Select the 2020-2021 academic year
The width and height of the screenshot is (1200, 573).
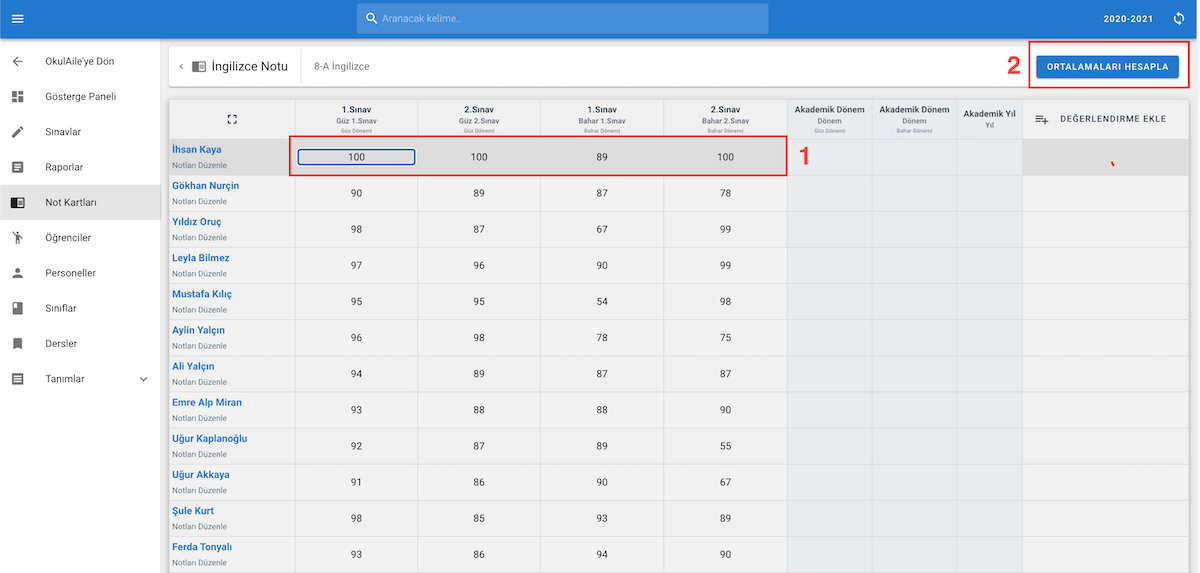(x=1128, y=19)
